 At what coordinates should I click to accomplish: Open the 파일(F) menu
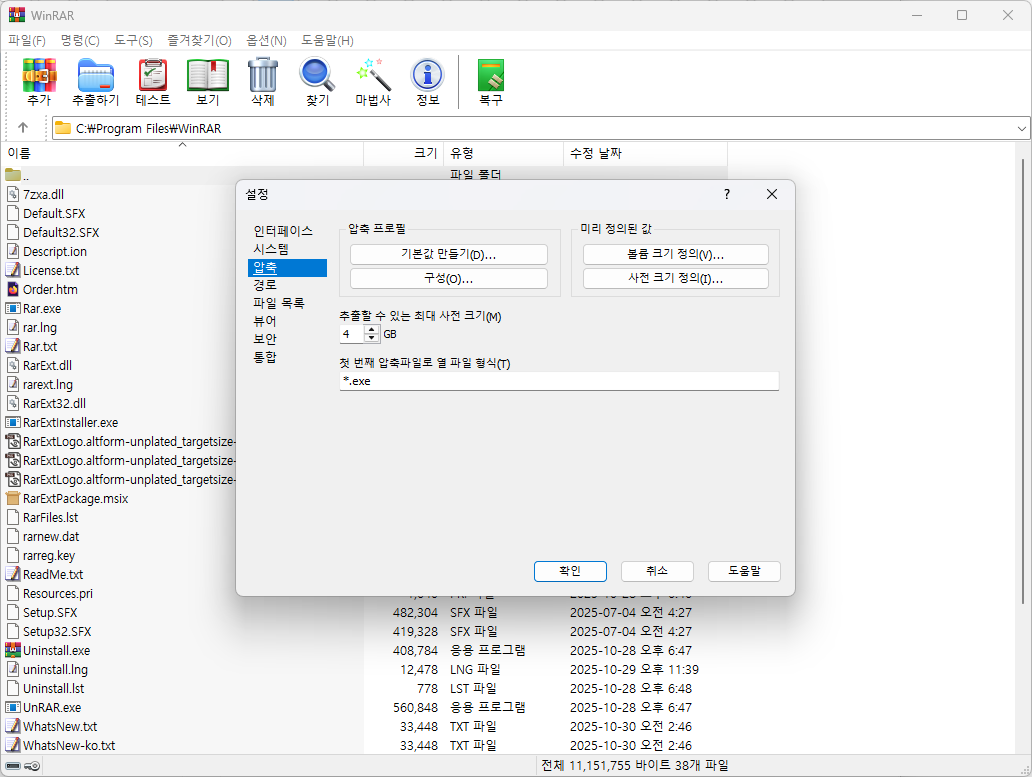point(27,41)
